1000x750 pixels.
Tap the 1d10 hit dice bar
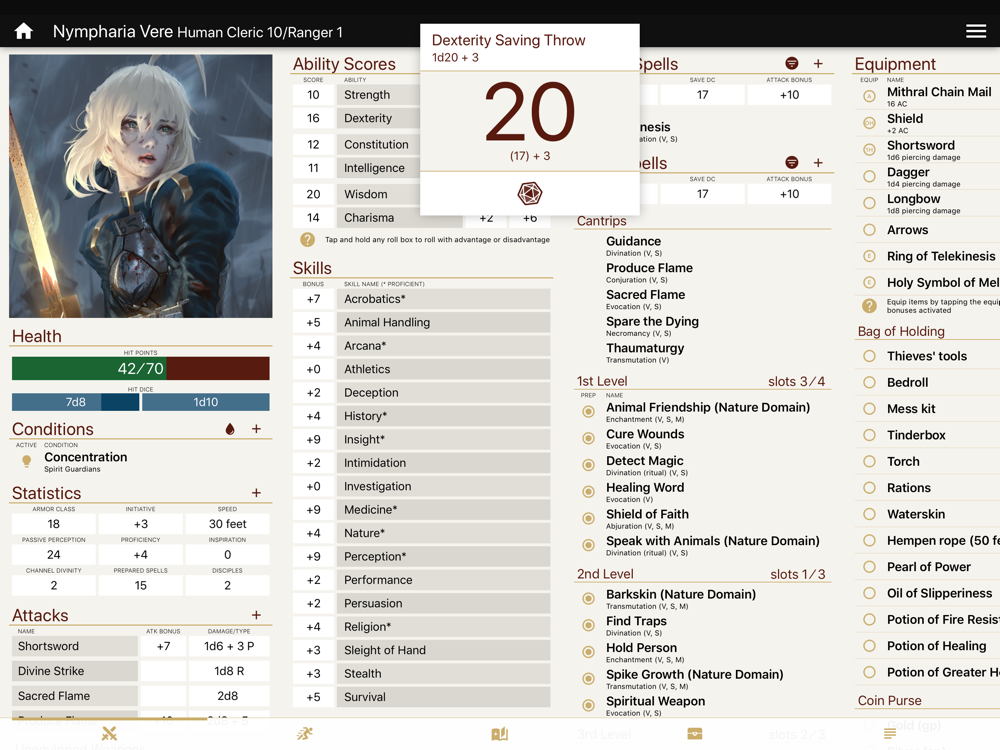tap(205, 402)
